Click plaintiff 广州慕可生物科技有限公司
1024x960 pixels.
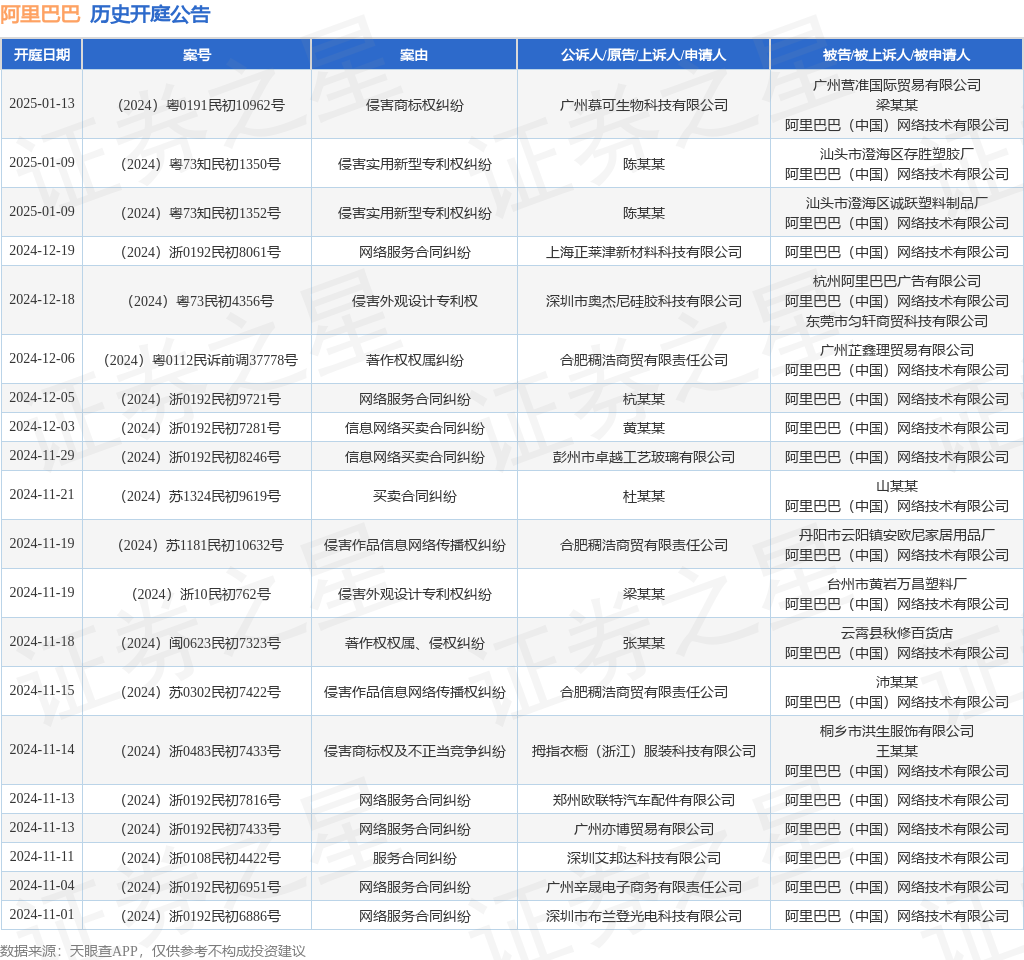pyautogui.click(x=643, y=105)
